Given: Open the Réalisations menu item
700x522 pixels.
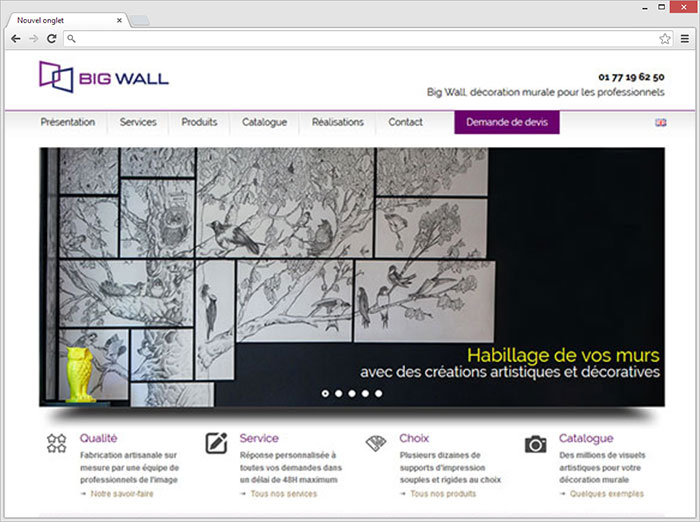Looking at the screenshot, I should click(x=337, y=122).
